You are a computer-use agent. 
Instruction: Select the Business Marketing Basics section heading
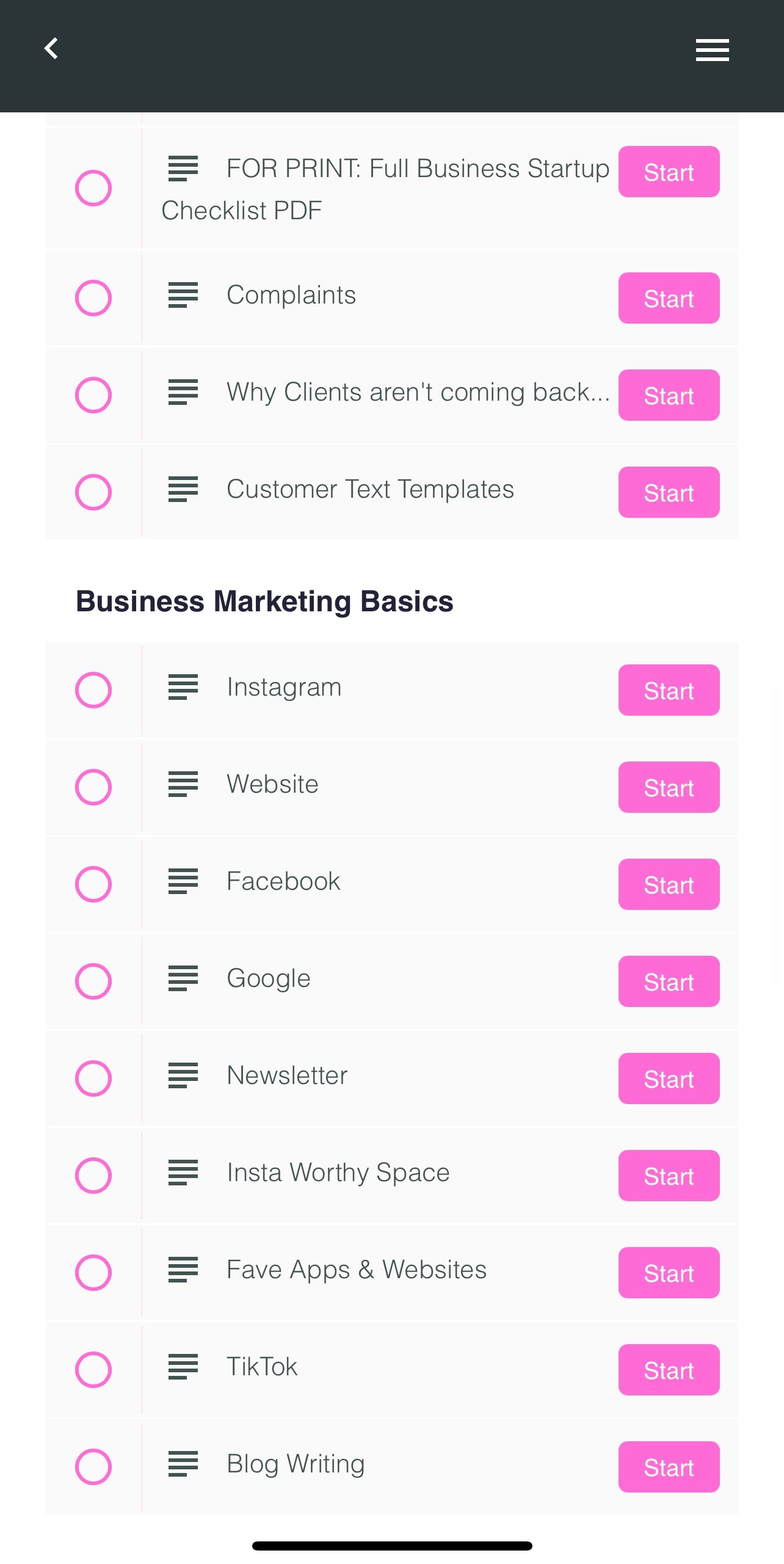[264, 602]
